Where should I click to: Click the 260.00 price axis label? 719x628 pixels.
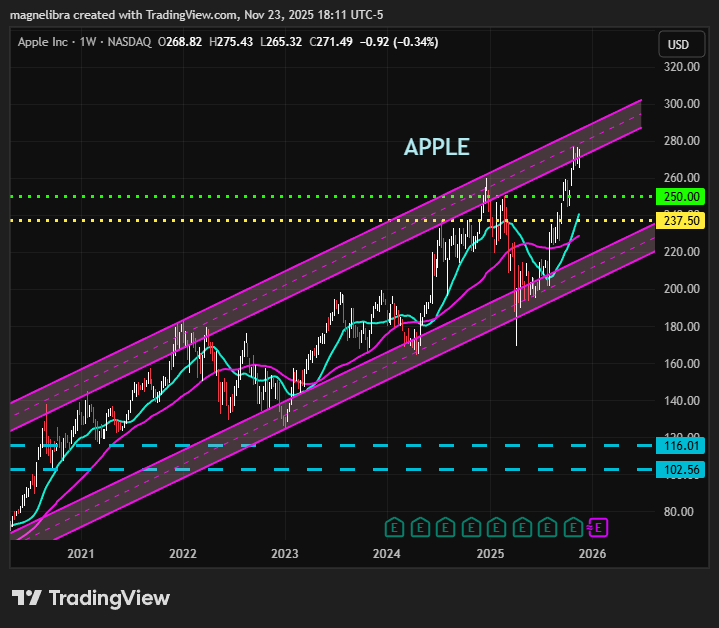click(x=682, y=178)
